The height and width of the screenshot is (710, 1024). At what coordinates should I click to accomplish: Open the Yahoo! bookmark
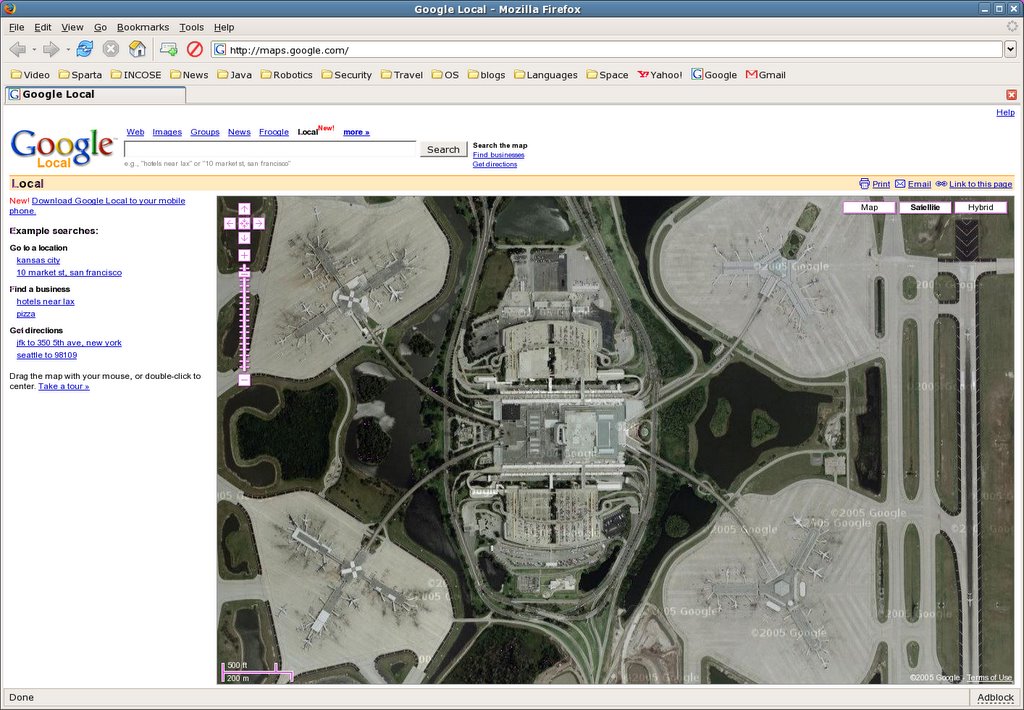(660, 74)
